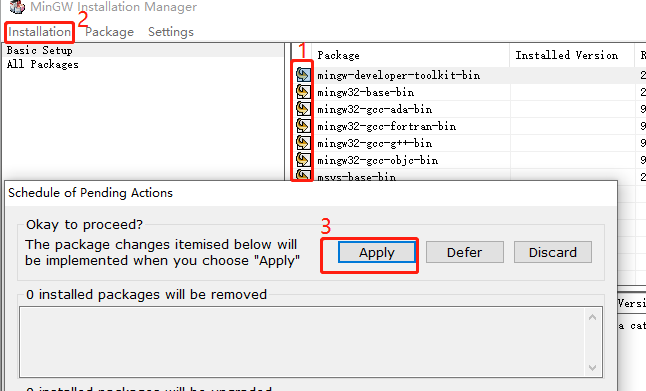This screenshot has width=646, height=391.
Task: Click the Defer button
Action: pyautogui.click(x=465, y=252)
